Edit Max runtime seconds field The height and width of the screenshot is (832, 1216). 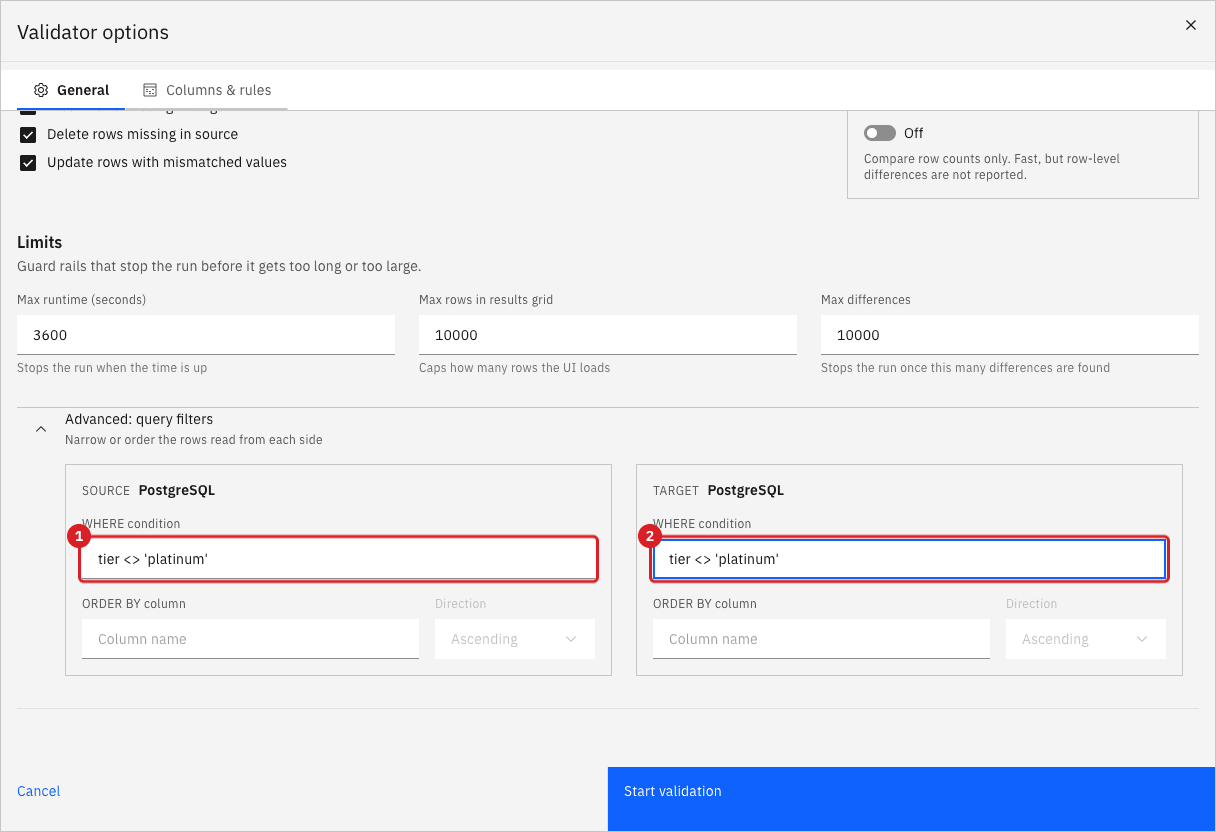tap(206, 335)
